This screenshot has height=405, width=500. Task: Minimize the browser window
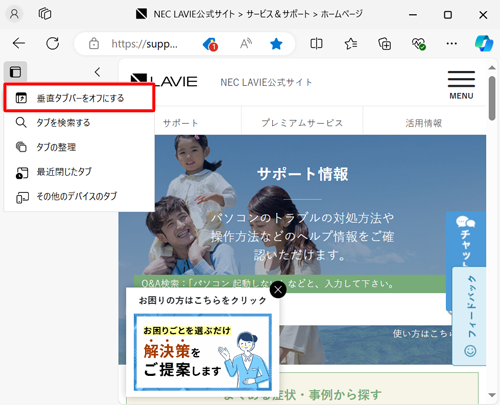pyautogui.click(x=413, y=15)
